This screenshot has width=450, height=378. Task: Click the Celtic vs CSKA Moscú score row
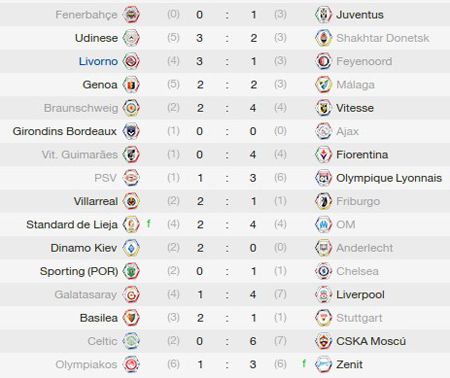225,341
